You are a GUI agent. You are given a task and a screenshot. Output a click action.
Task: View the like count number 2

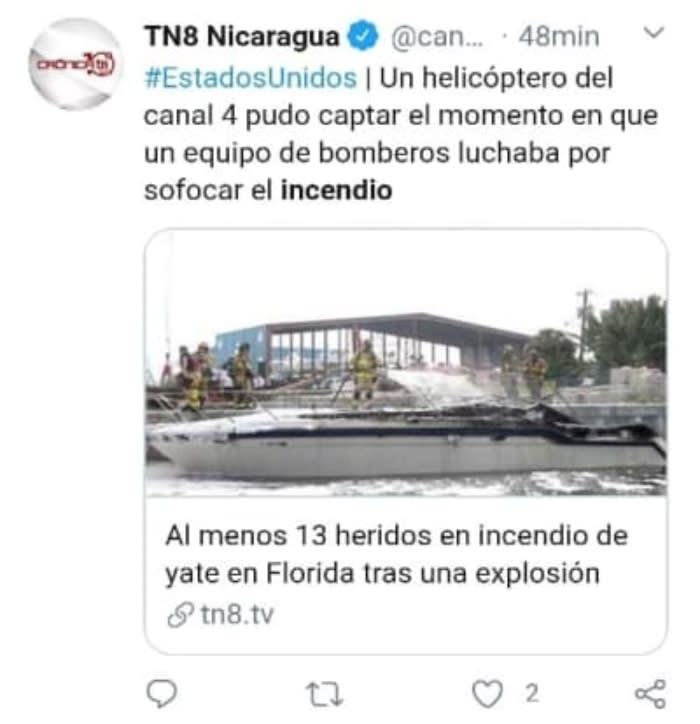point(532,694)
